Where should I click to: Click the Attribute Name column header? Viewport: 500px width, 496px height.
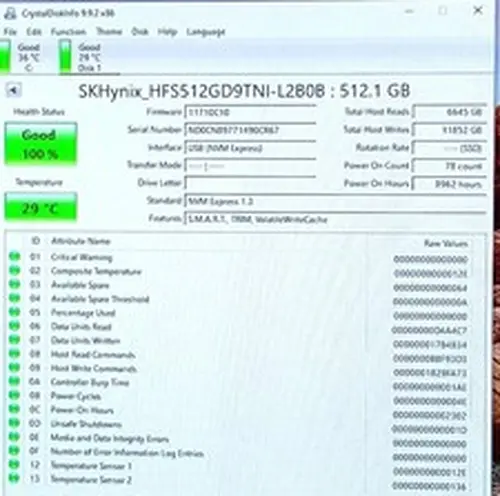(81, 241)
